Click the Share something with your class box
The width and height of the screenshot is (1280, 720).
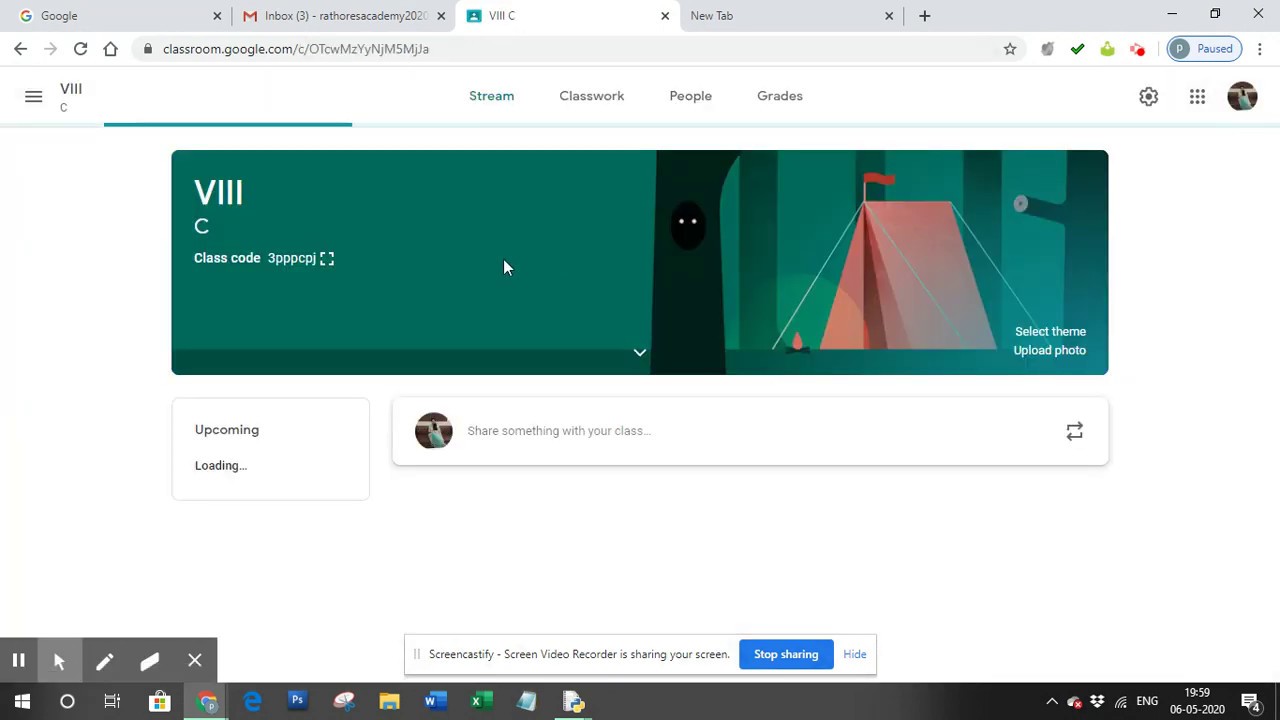click(750, 431)
